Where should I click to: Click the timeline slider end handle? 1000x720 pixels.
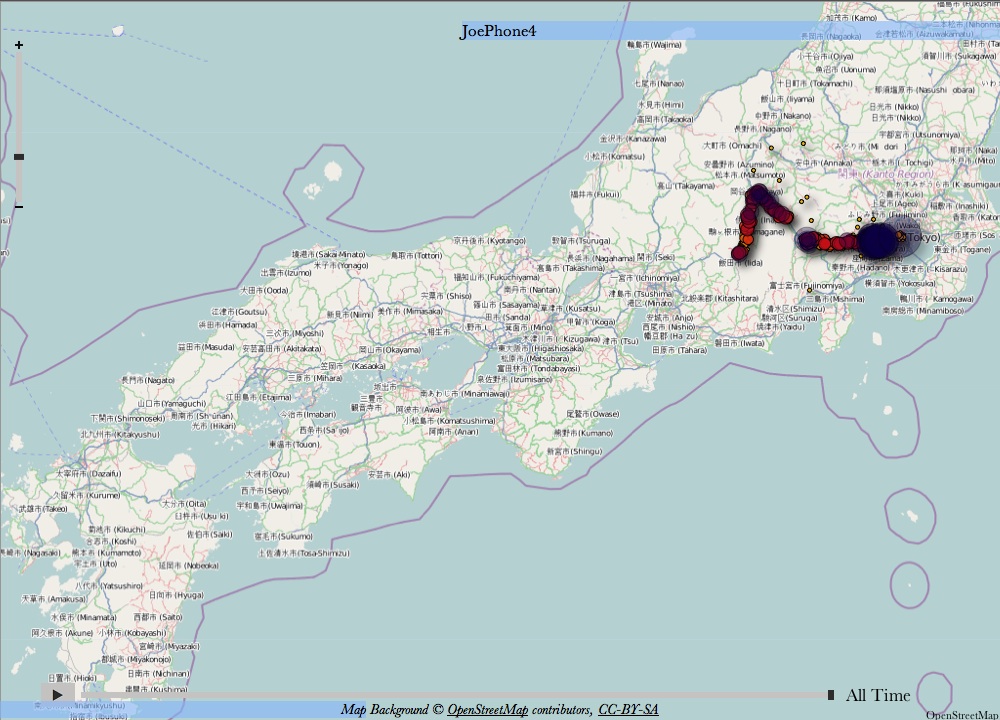coord(830,694)
